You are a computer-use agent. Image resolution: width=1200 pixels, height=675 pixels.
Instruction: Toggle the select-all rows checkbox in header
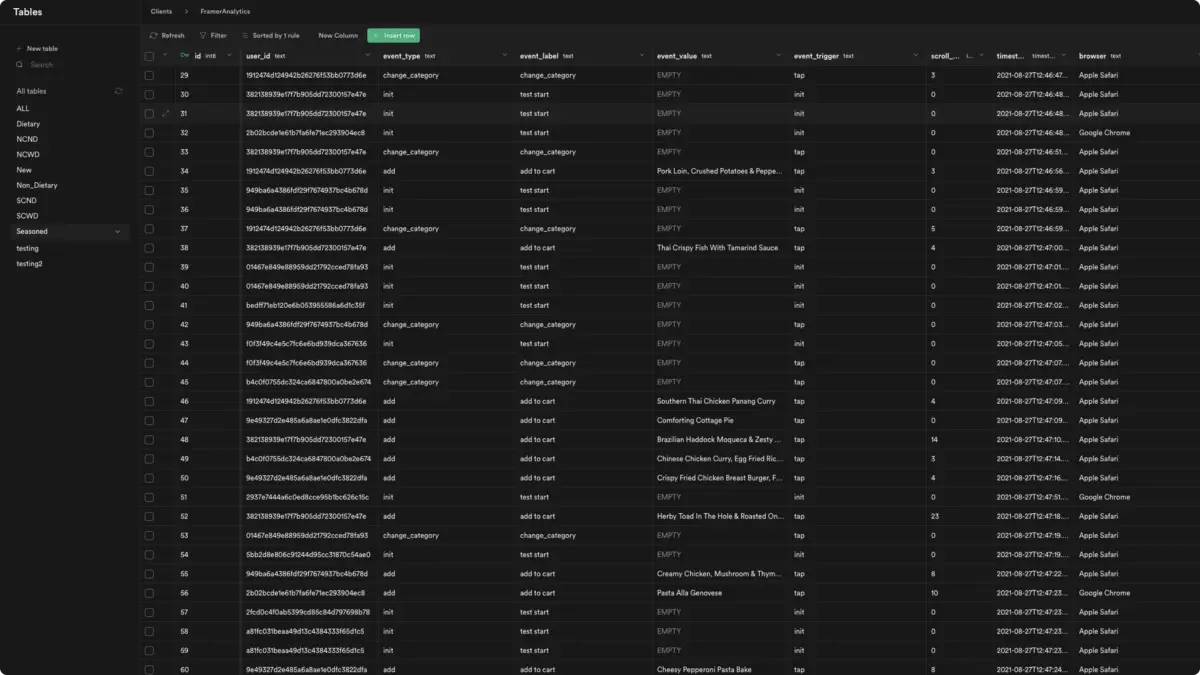149,56
